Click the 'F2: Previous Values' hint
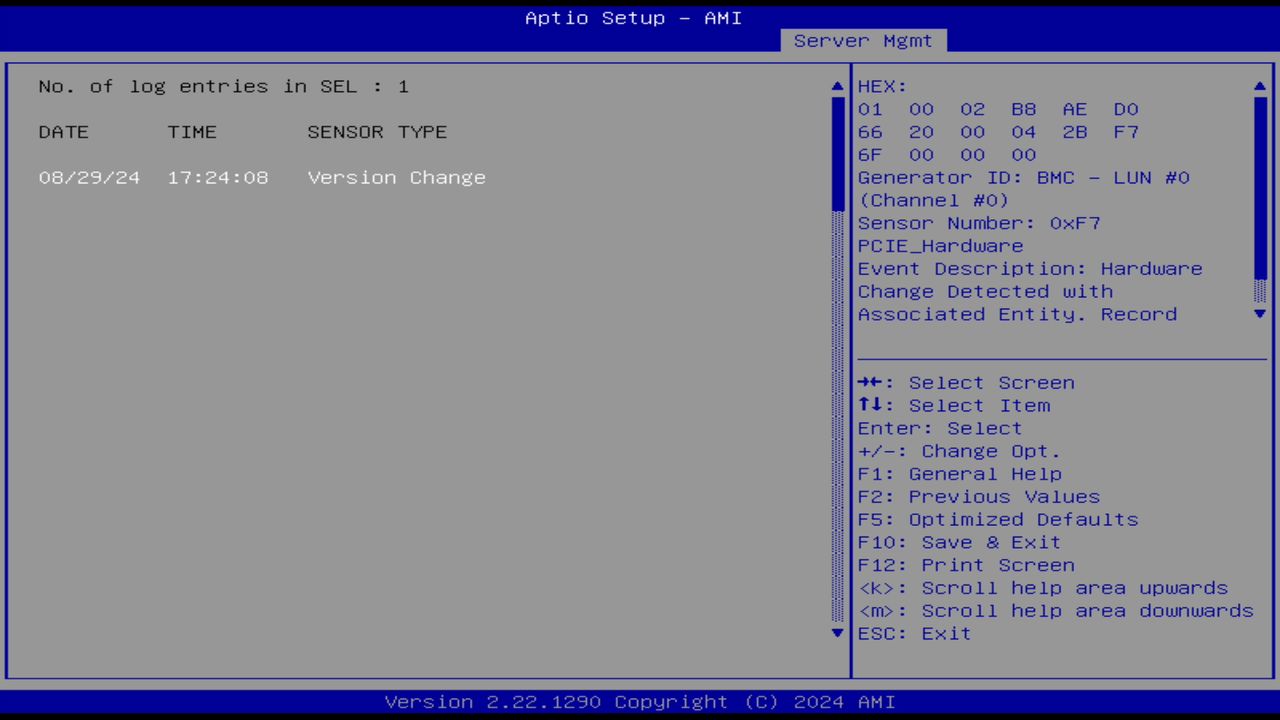 (979, 497)
